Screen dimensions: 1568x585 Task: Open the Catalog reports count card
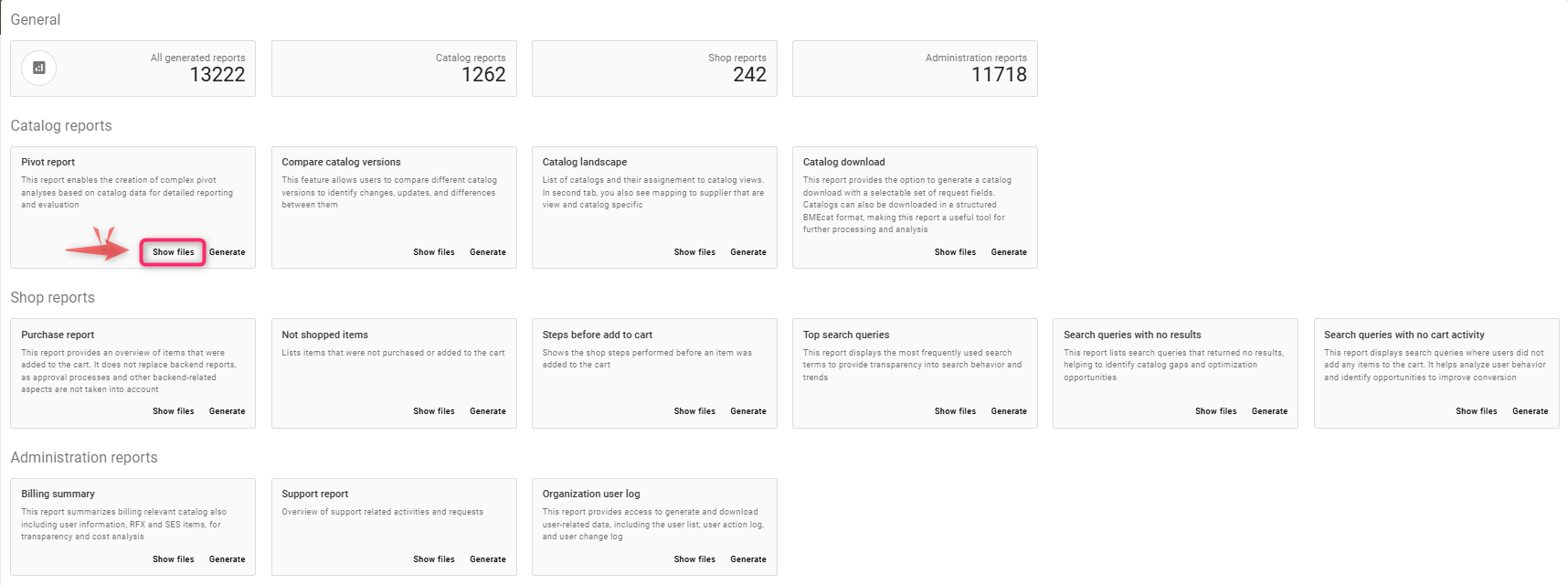[x=394, y=69]
